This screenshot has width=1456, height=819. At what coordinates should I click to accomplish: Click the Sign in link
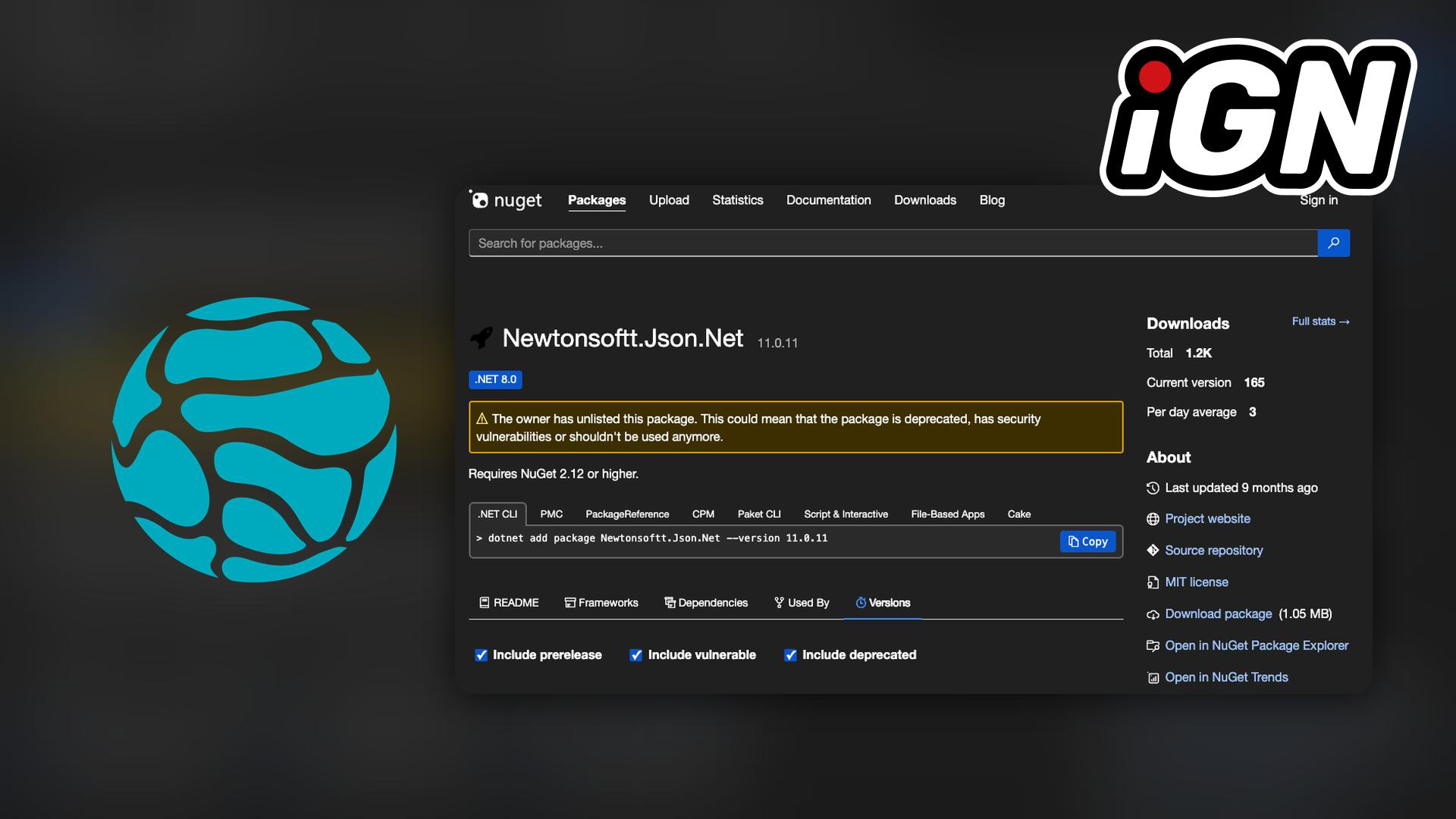click(1319, 200)
